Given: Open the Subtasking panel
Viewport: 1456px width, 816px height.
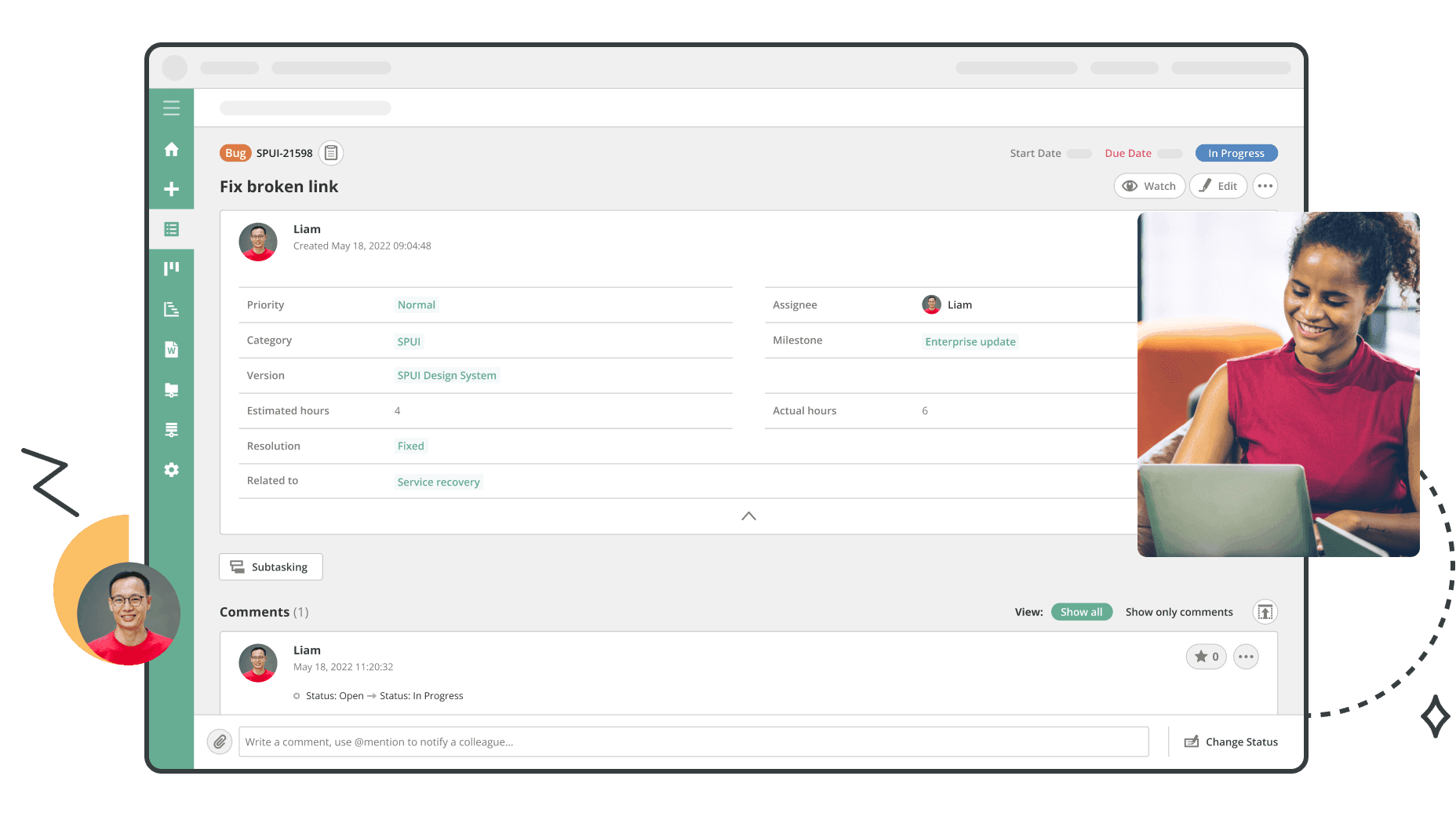Looking at the screenshot, I should [x=271, y=566].
